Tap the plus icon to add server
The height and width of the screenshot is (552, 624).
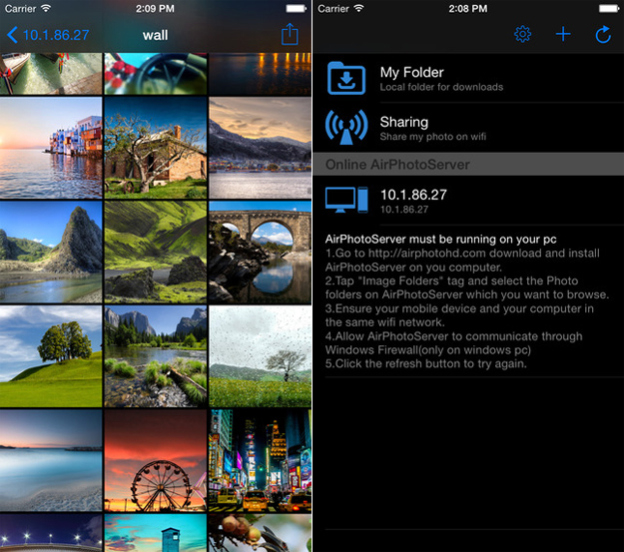[563, 35]
